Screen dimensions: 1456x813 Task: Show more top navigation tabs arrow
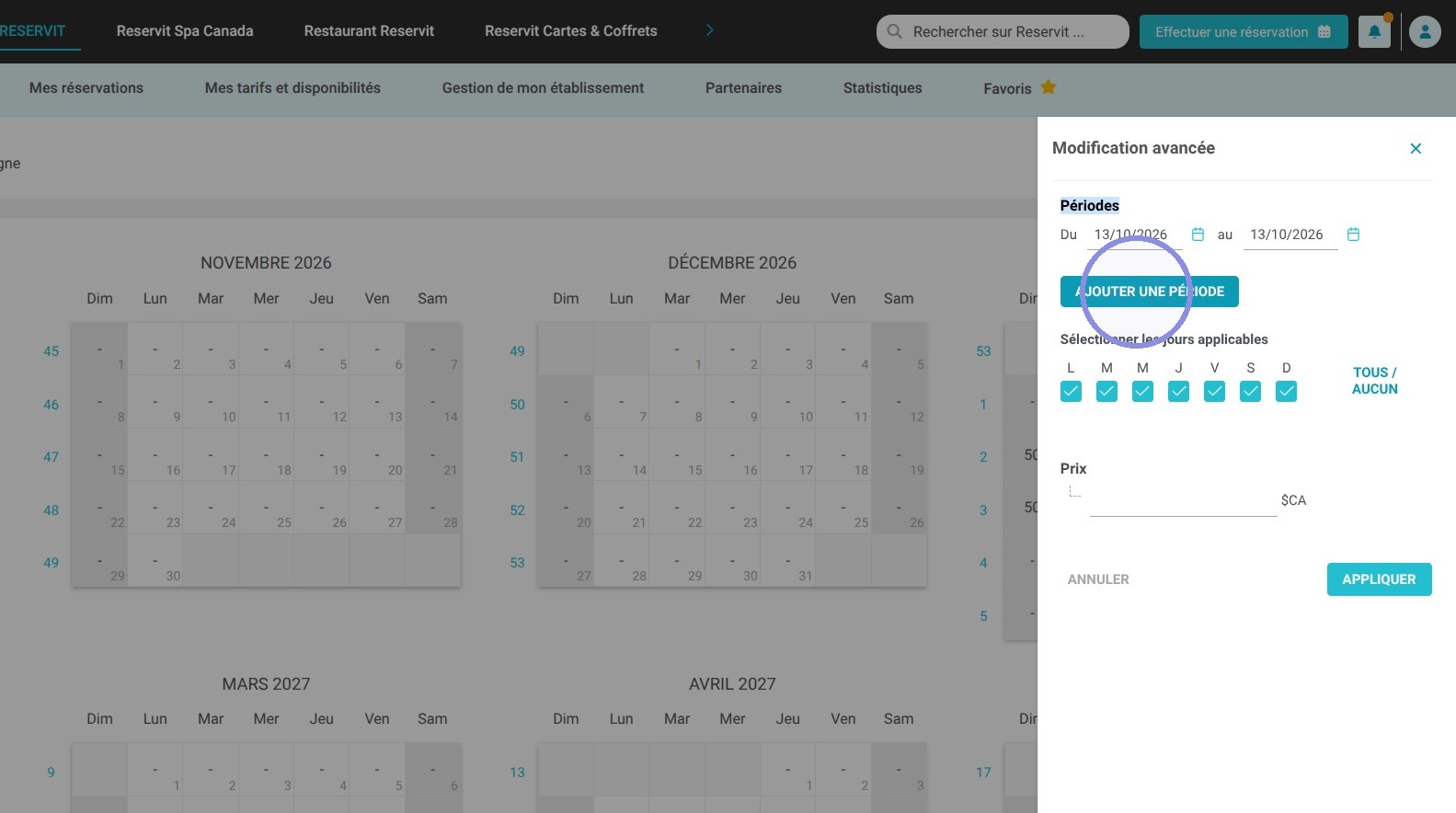[709, 30]
